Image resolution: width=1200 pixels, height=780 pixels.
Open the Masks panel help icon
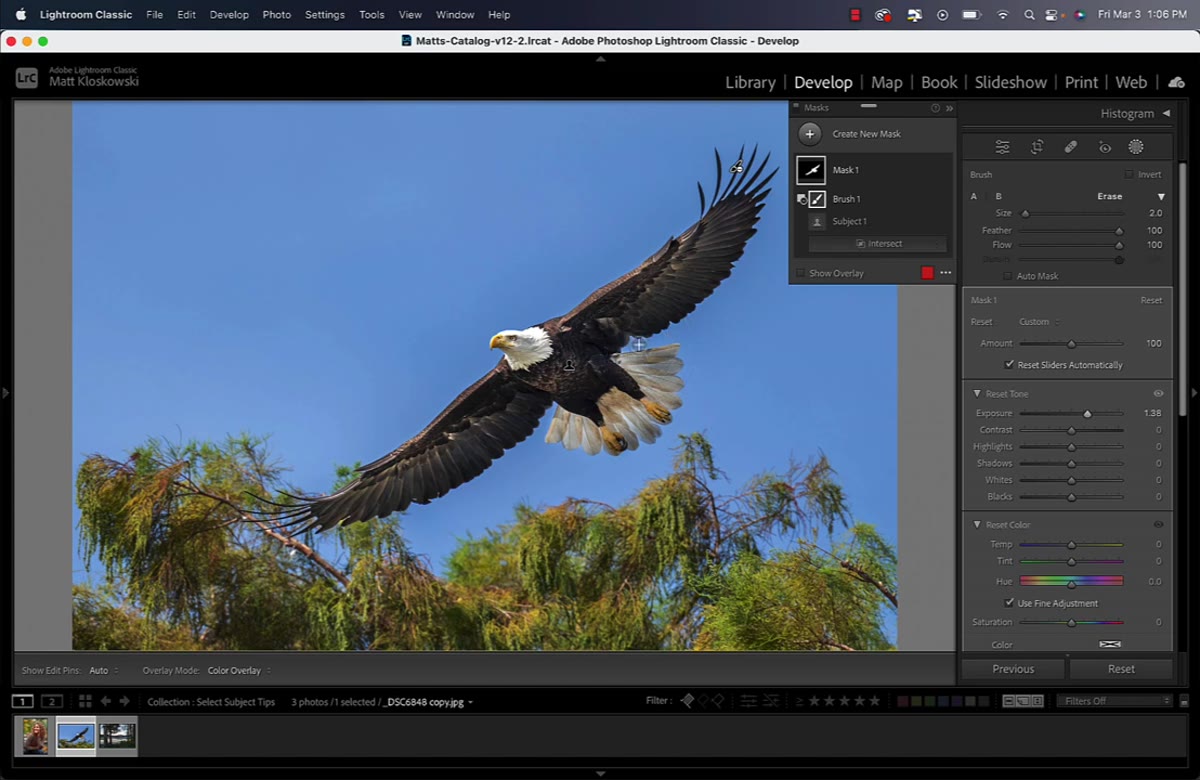point(935,108)
